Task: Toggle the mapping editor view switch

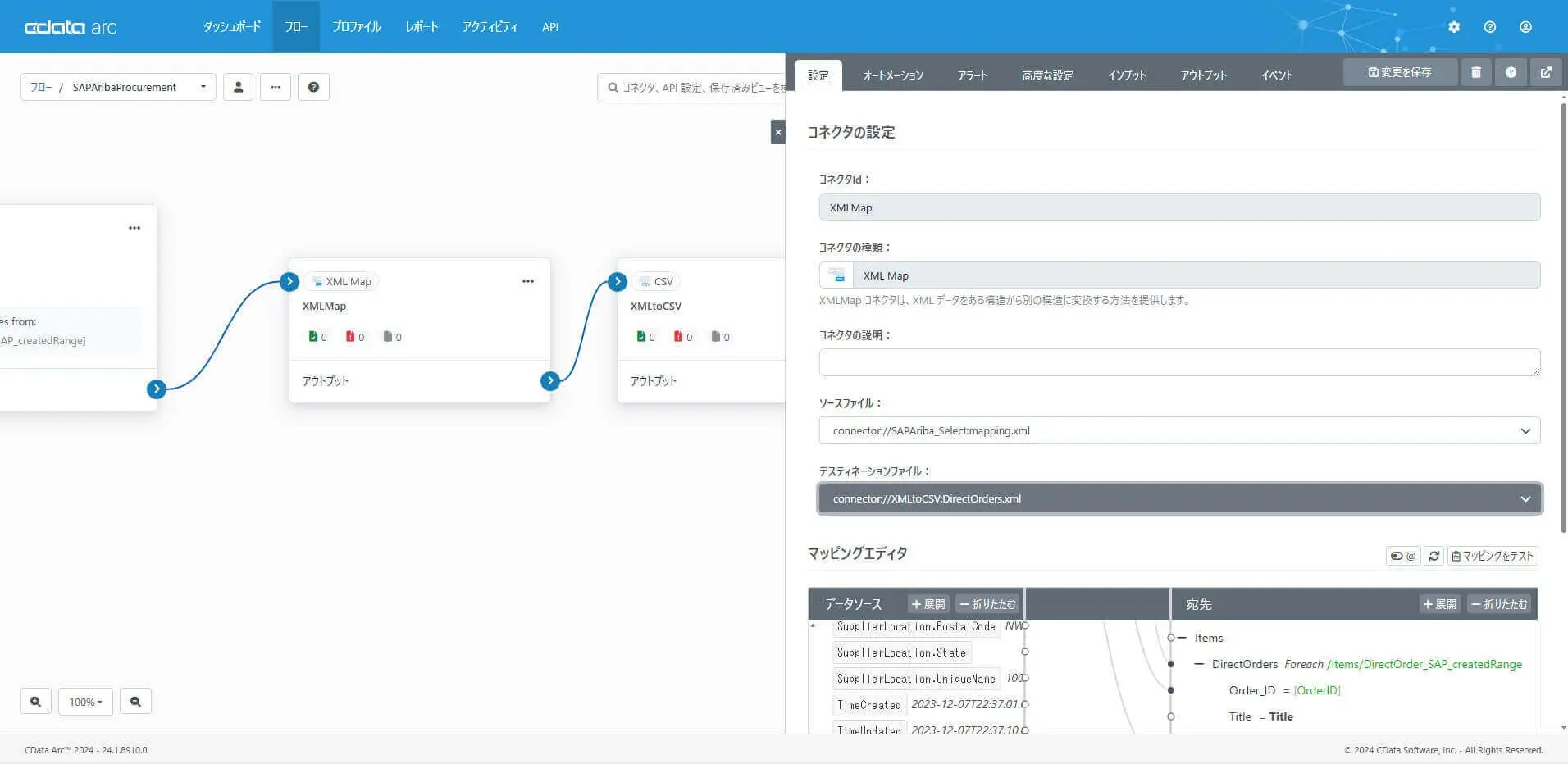Action: (1402, 556)
